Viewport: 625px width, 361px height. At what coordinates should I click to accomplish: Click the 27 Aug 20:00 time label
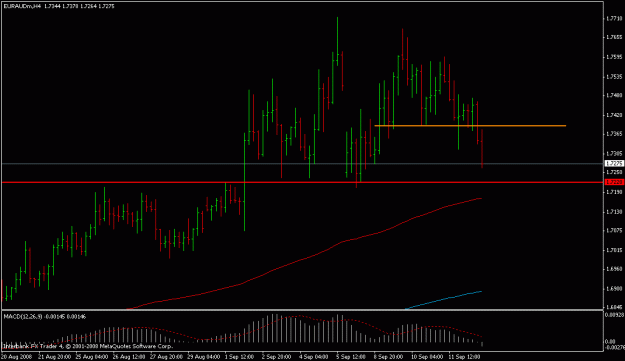(x=166, y=357)
